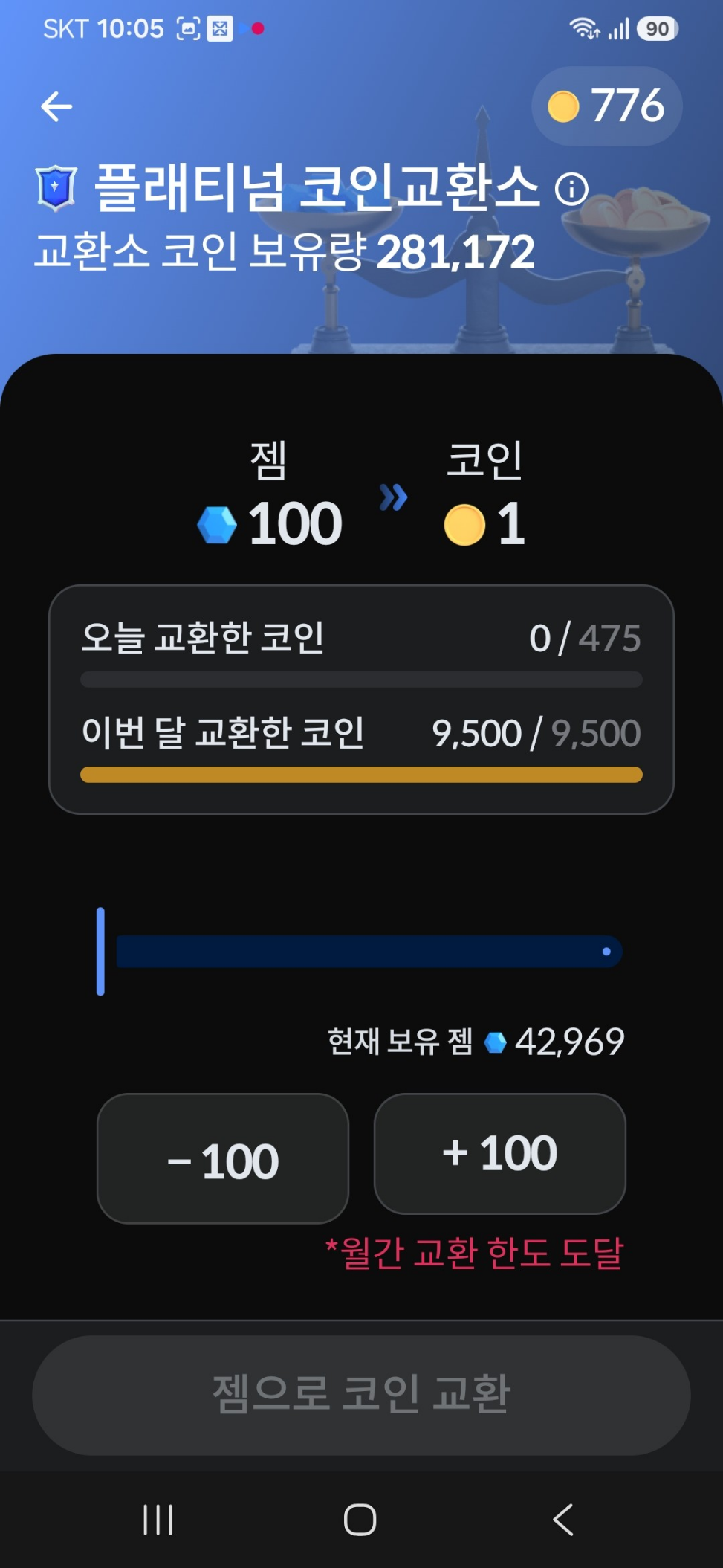Tap the double chevron exchange arrow
The image size is (723, 1568).
(393, 497)
